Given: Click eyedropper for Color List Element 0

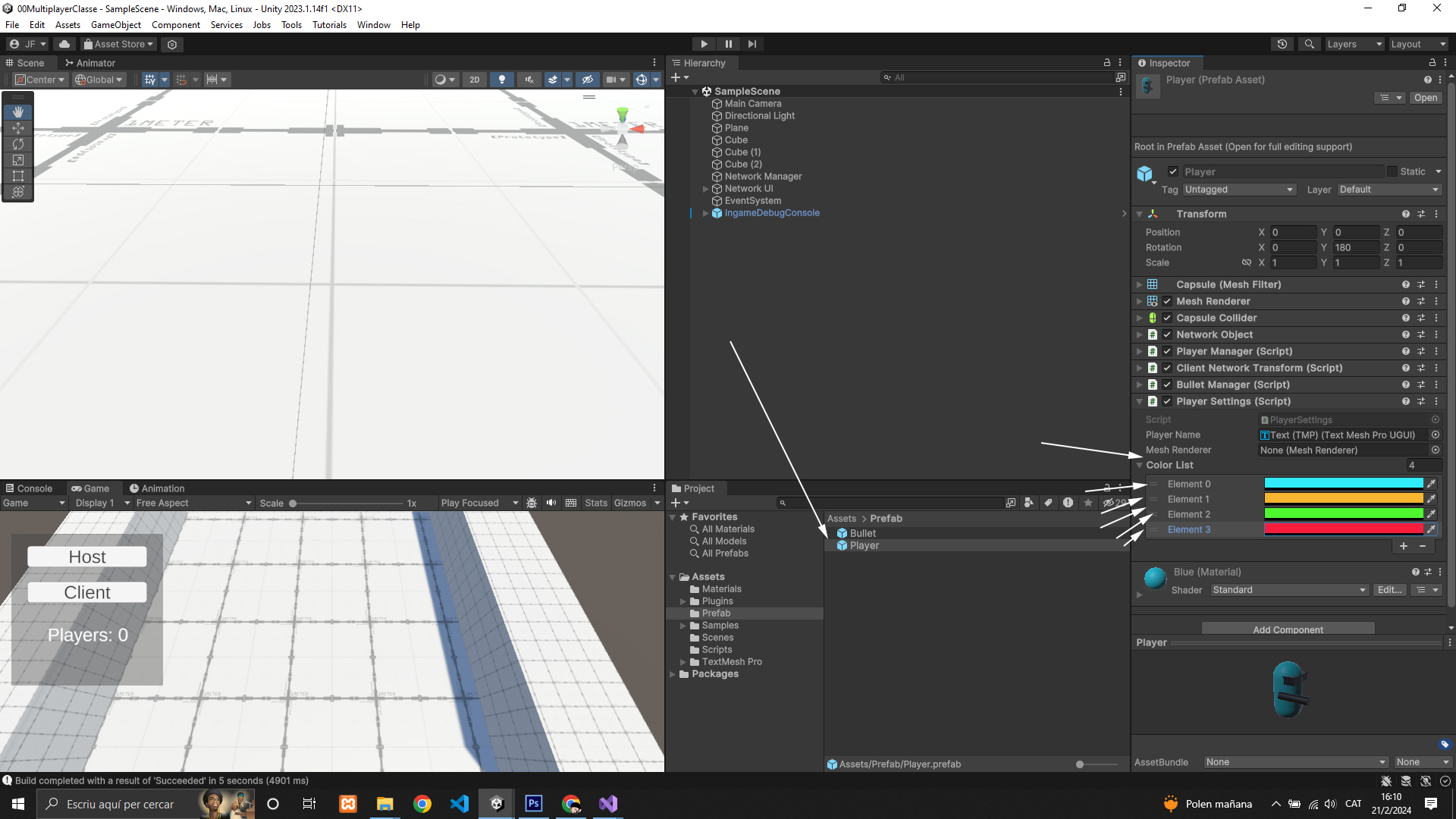Looking at the screenshot, I should (x=1431, y=484).
